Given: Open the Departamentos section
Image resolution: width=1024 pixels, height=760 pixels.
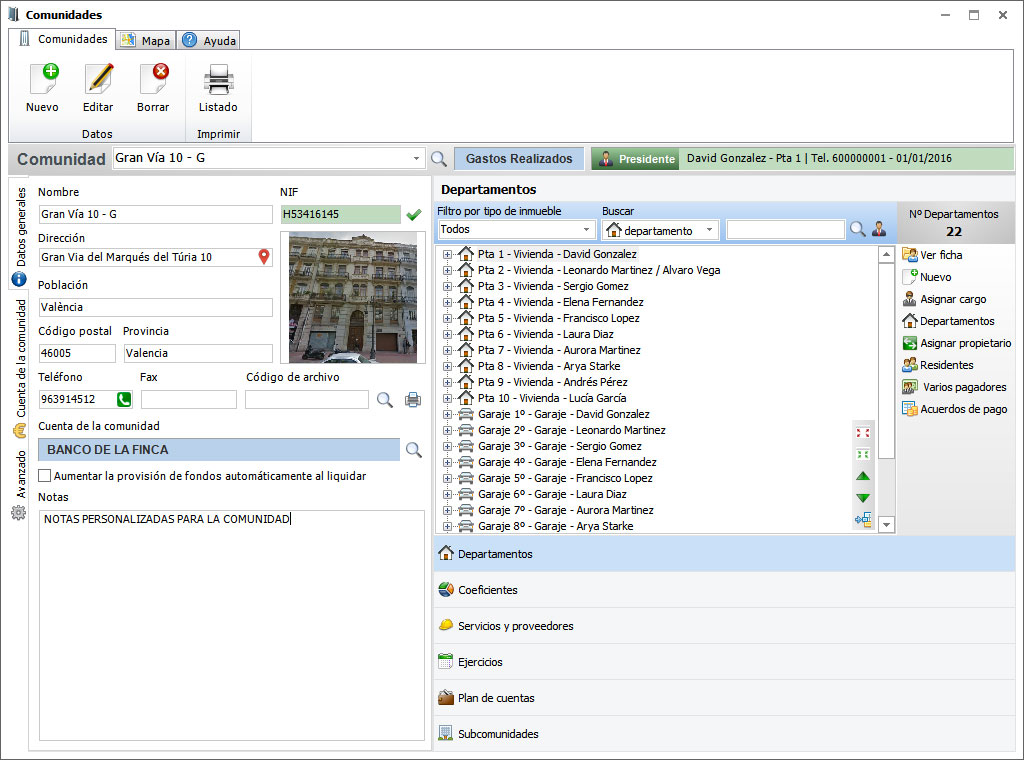Looking at the screenshot, I should click(724, 554).
